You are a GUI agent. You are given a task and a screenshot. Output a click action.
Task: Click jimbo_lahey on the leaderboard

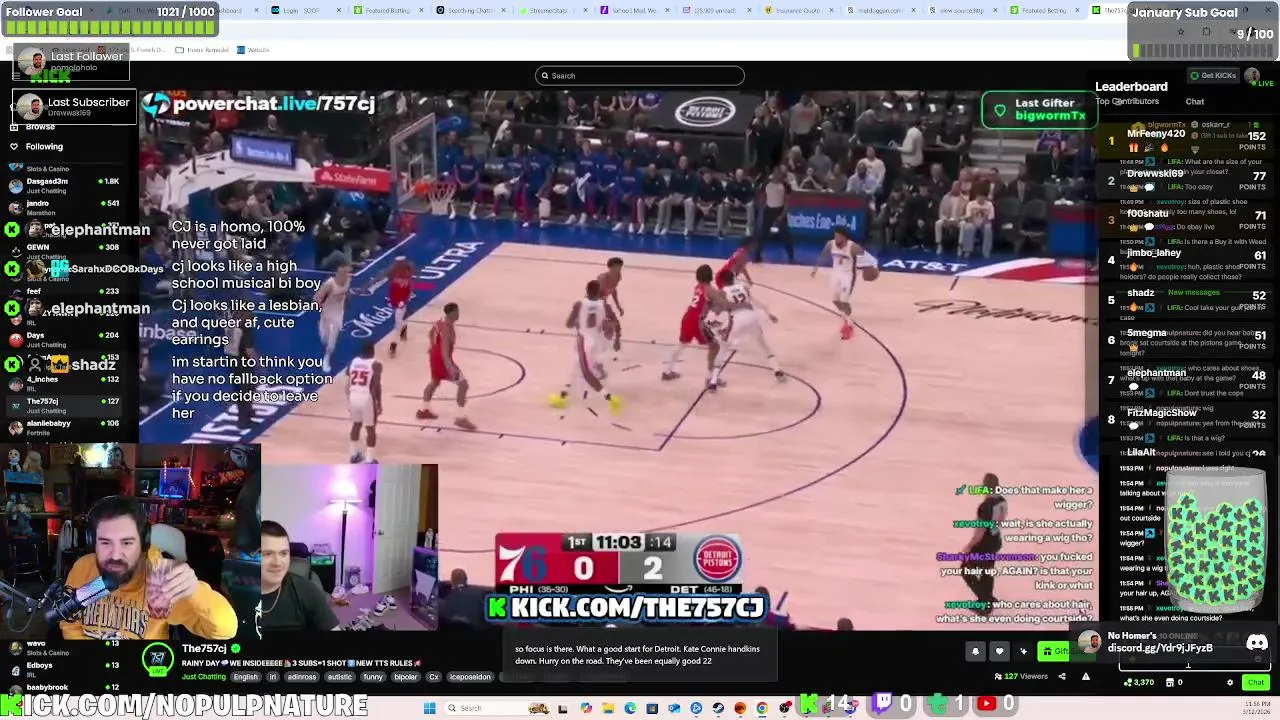click(1154, 253)
